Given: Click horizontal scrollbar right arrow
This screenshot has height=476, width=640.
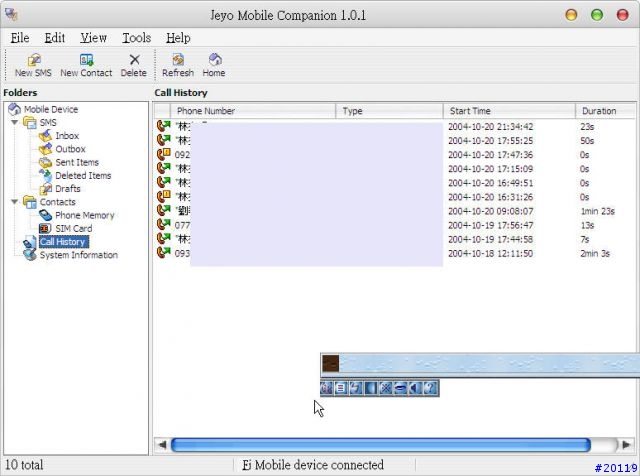Looking at the screenshot, I should point(626,445).
